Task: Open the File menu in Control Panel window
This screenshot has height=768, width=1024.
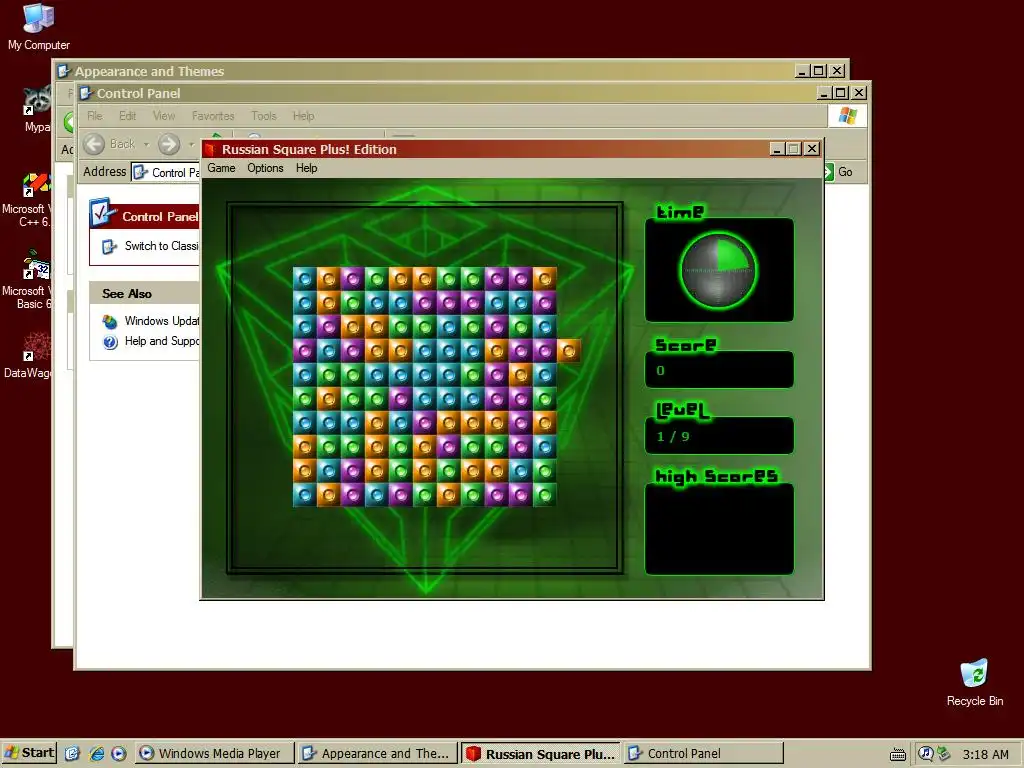Action: 95,116
